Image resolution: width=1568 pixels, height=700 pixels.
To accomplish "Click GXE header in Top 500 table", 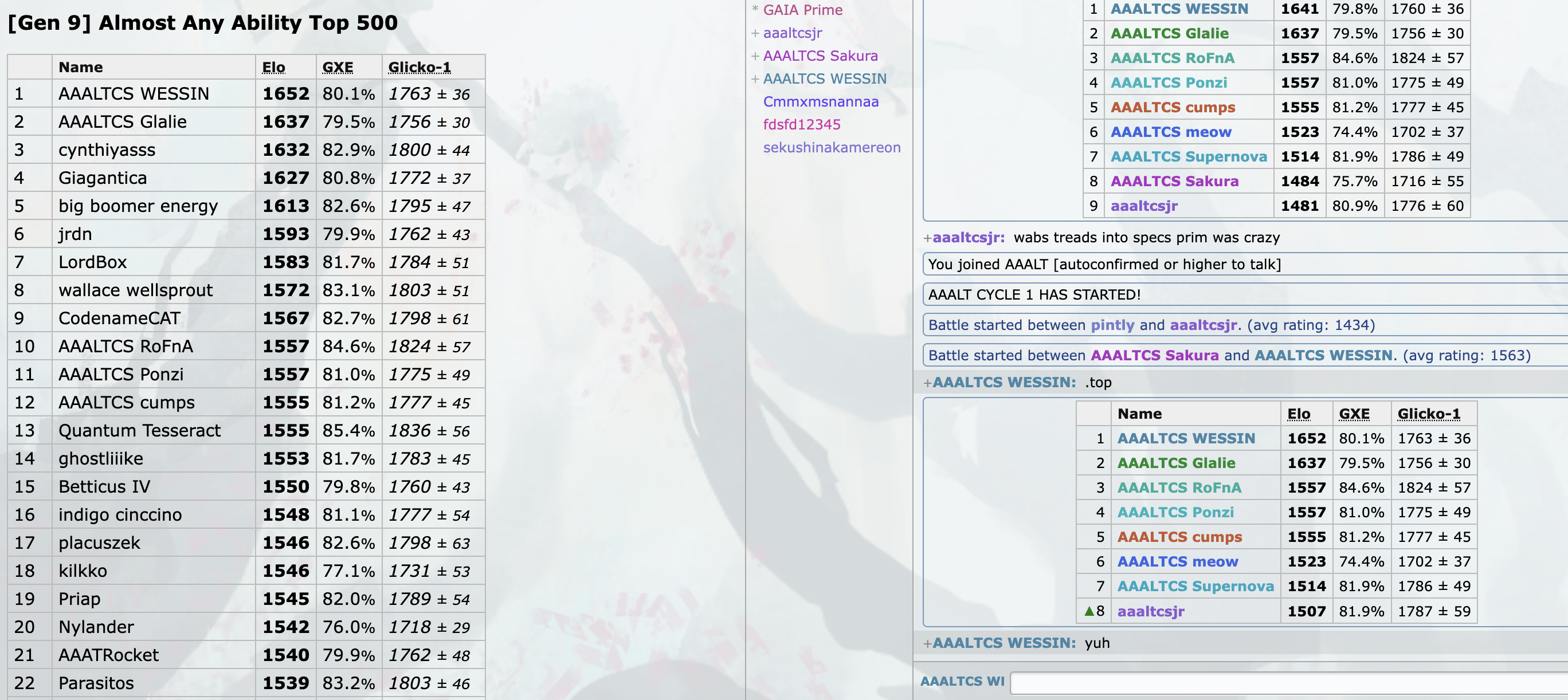I will 337,68.
